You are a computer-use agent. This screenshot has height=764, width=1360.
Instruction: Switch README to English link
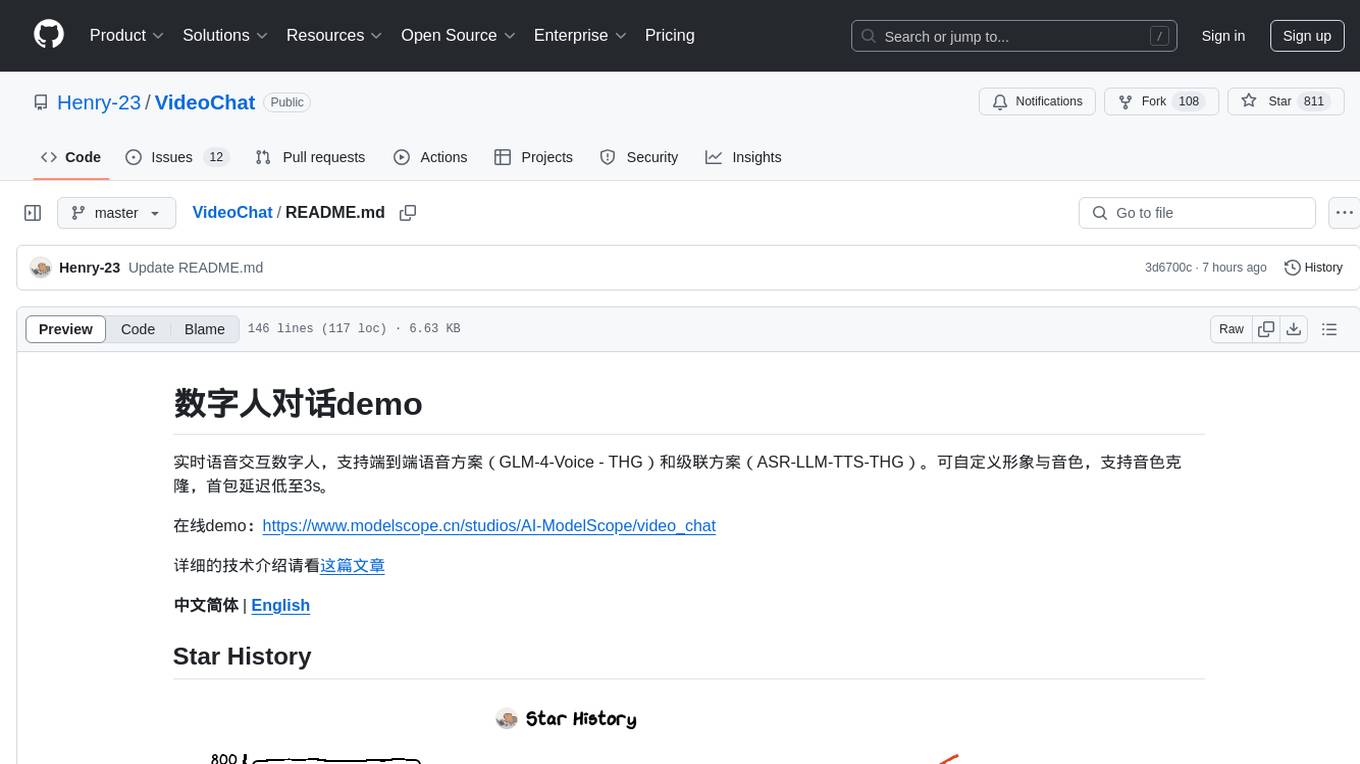click(x=280, y=605)
